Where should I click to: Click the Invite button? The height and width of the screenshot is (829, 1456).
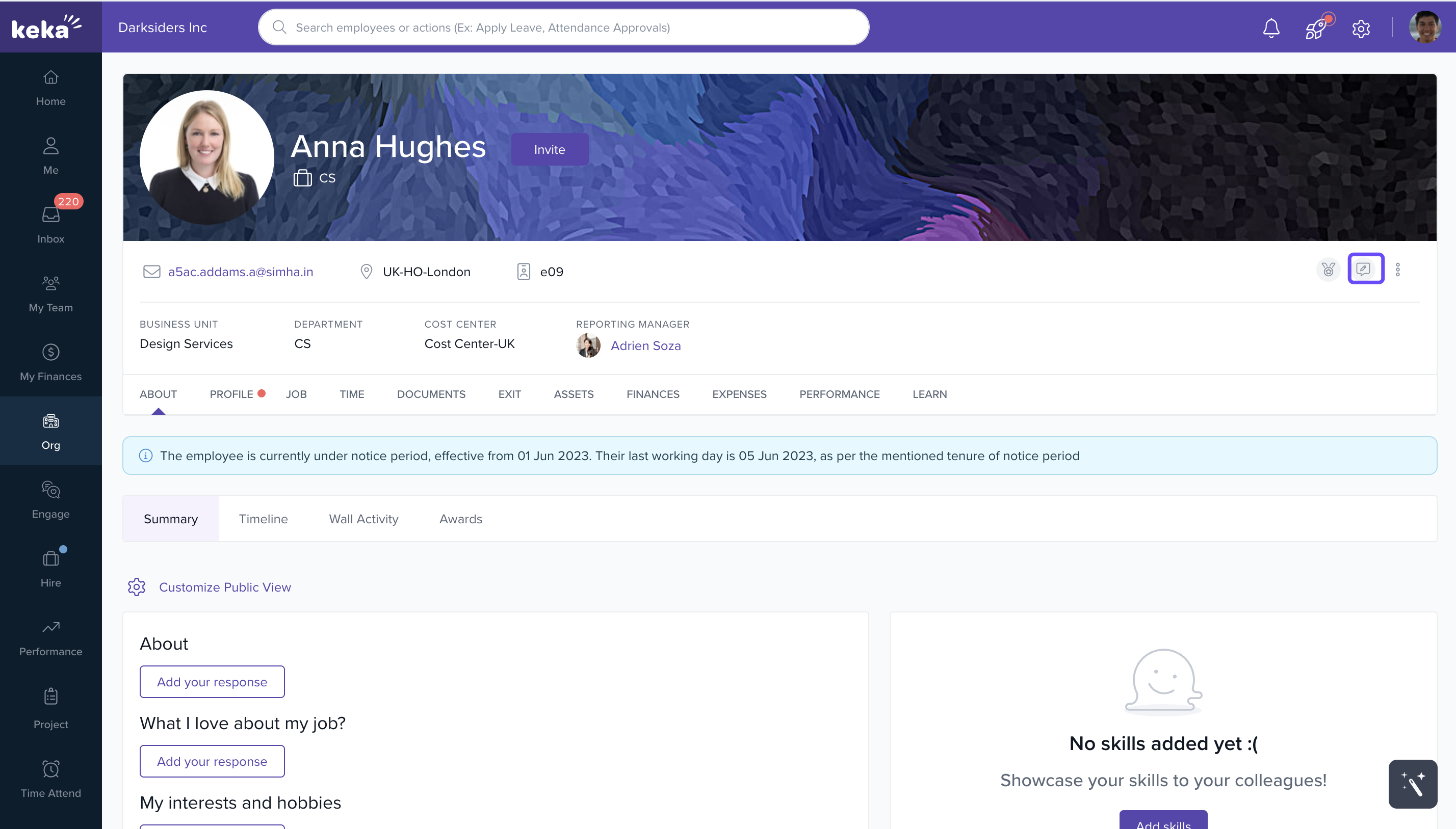click(549, 149)
